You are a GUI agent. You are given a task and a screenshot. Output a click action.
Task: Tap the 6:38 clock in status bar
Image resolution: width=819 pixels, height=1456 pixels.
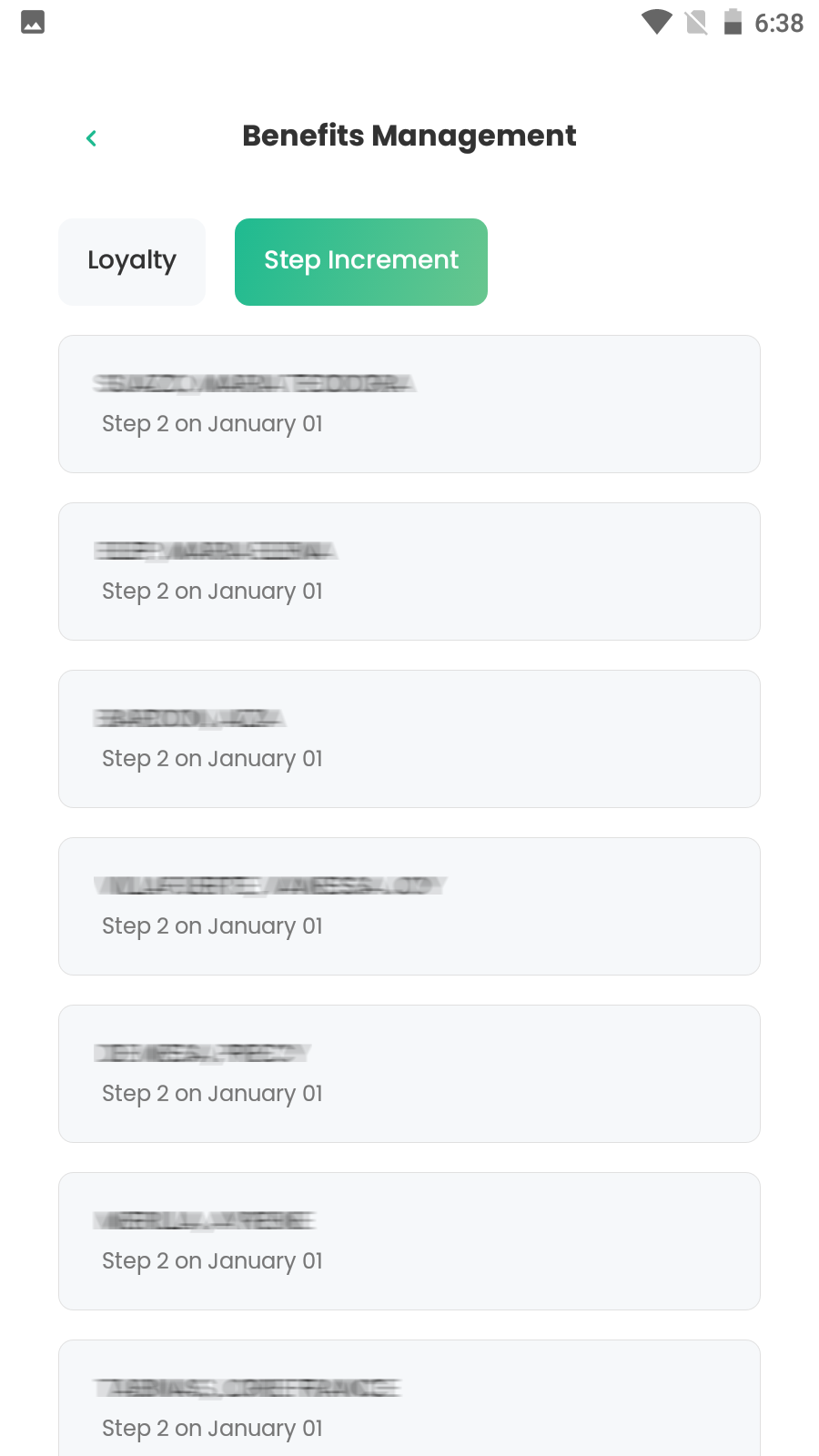pos(779,23)
